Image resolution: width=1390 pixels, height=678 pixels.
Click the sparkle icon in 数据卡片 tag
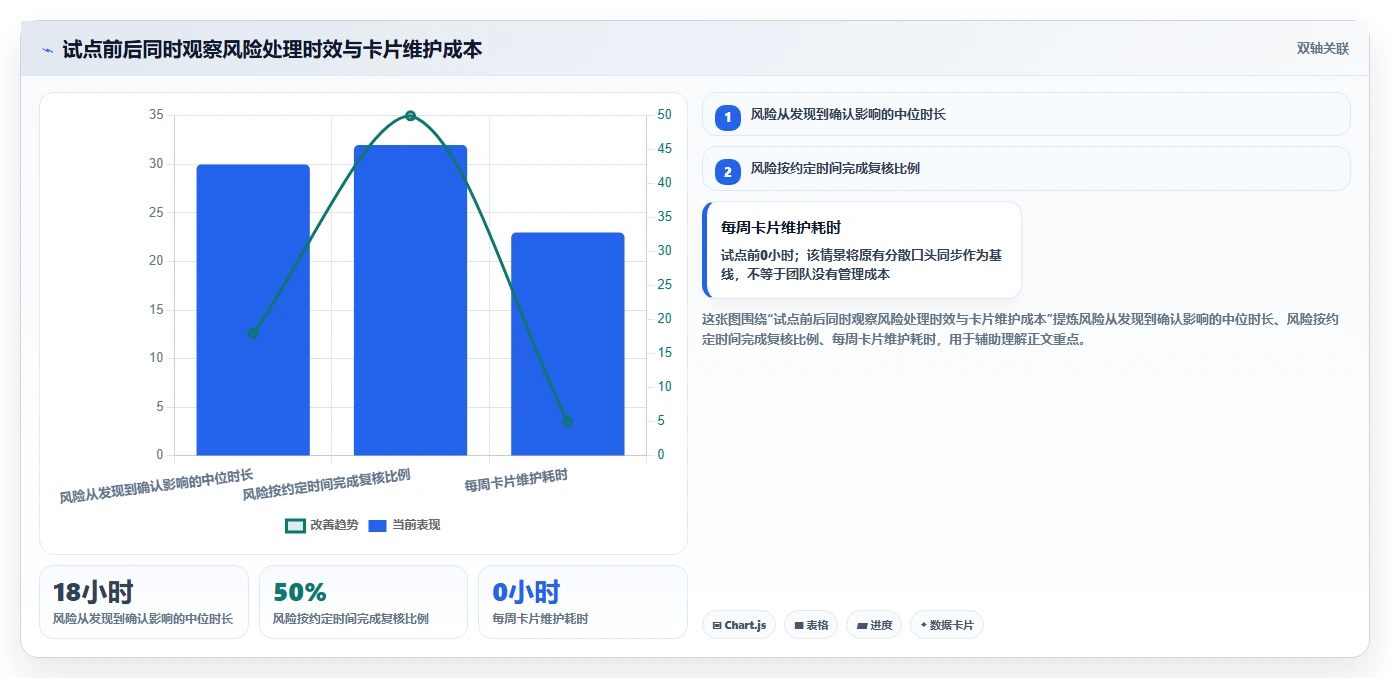[x=923, y=625]
